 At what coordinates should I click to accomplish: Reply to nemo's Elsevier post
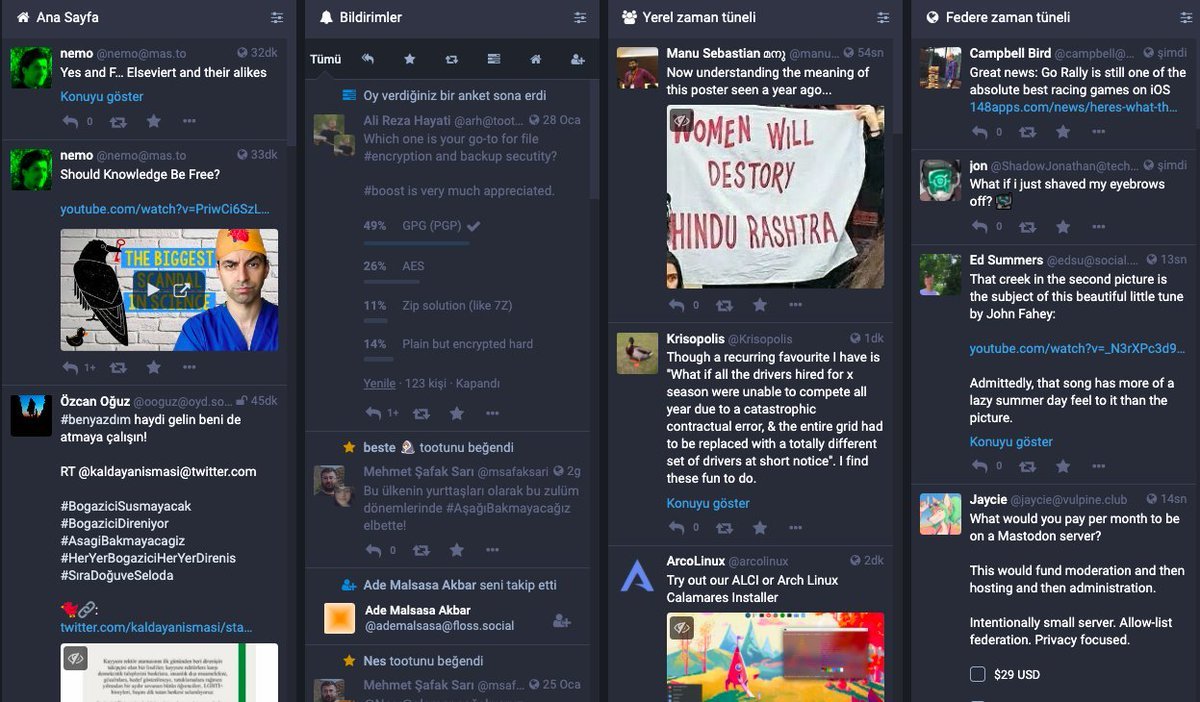coord(70,121)
